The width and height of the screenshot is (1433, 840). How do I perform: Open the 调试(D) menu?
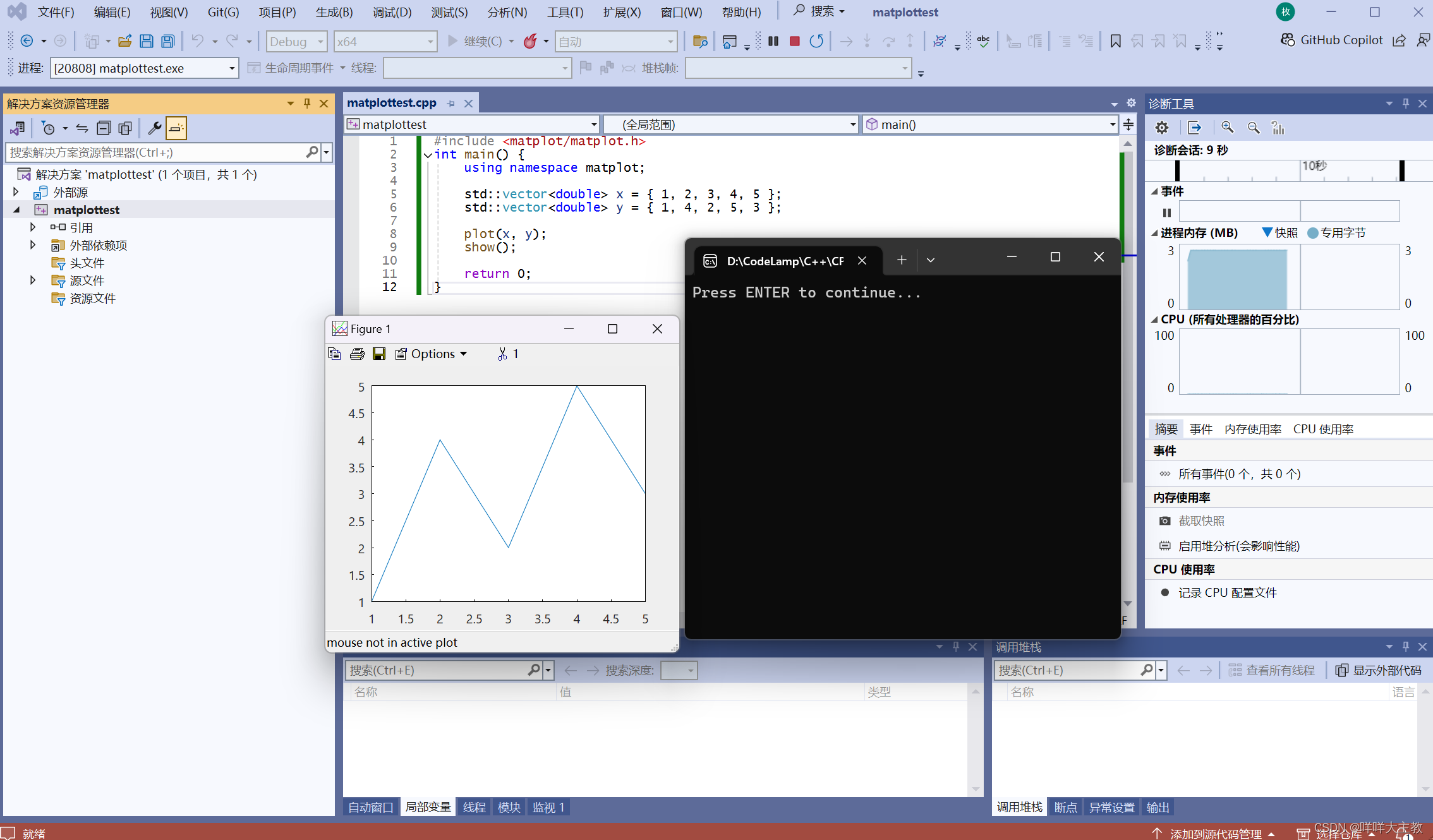point(392,12)
